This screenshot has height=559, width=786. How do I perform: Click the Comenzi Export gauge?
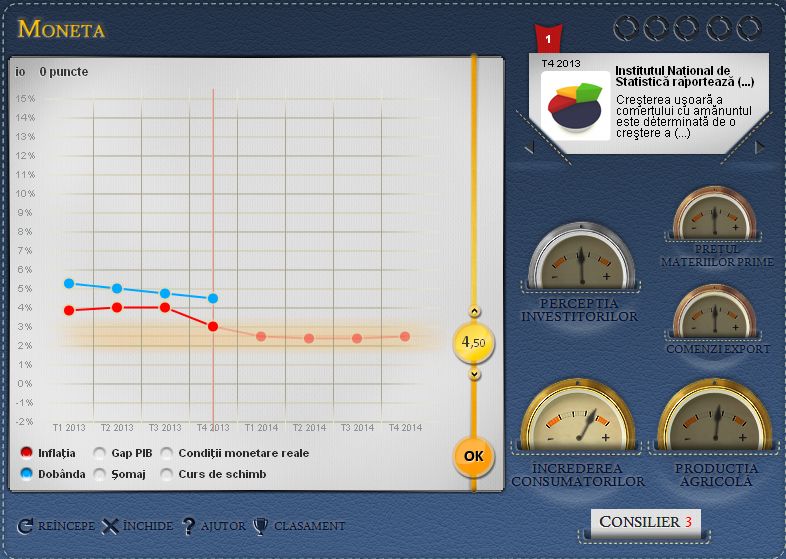[715, 312]
